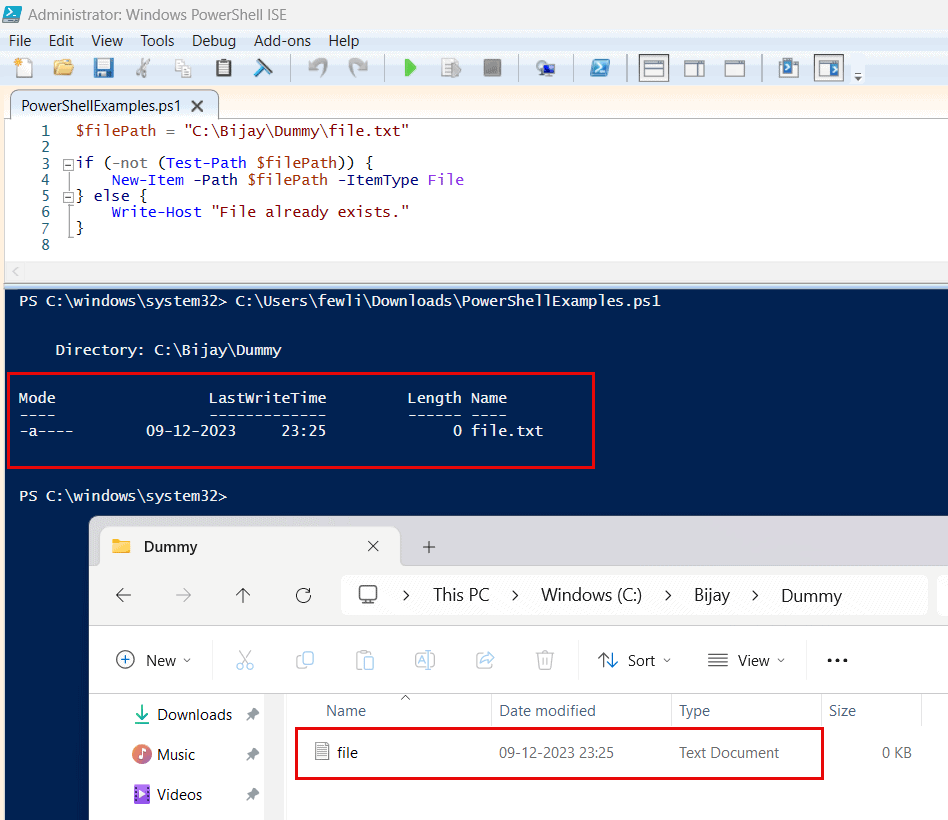Viewport: 948px width, 820px height.
Task: Share file.txt with the Share icon
Action: pos(484,660)
